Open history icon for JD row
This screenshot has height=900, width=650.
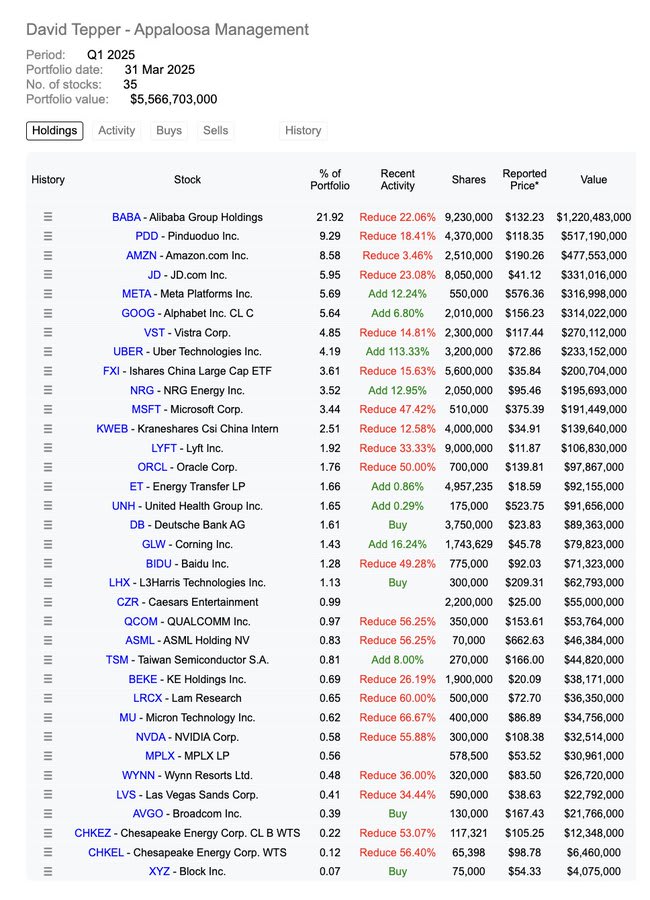click(x=48, y=275)
